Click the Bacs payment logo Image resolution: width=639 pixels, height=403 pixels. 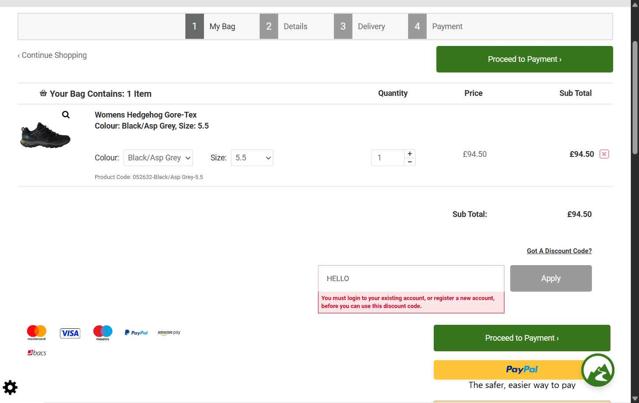click(37, 352)
